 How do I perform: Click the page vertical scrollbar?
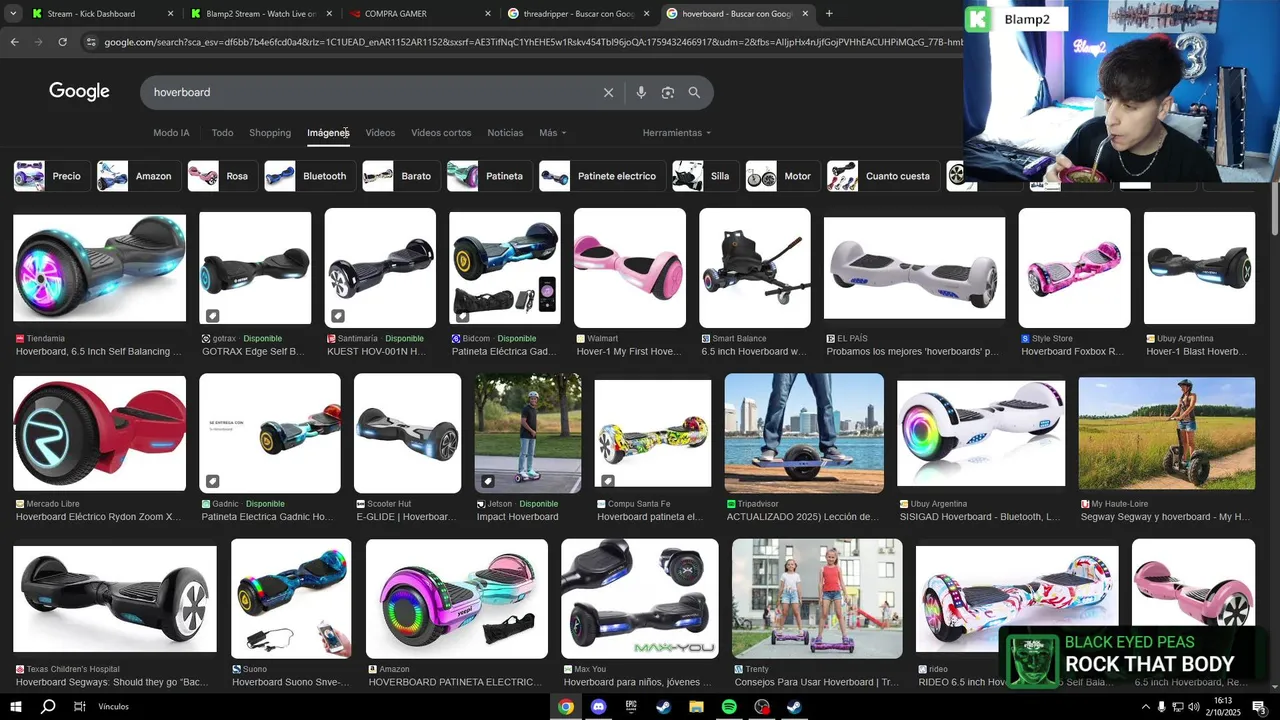[x=1273, y=210]
